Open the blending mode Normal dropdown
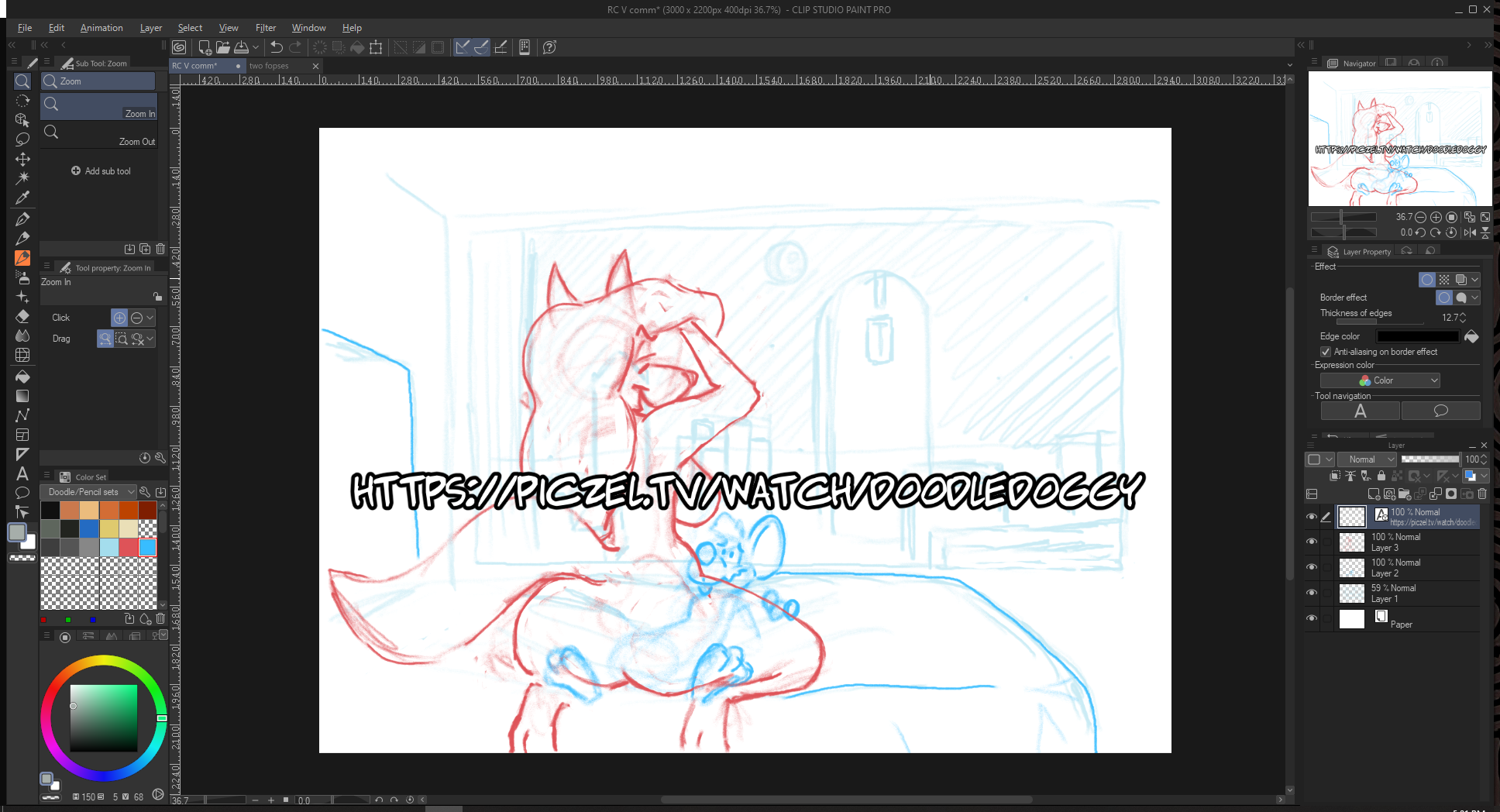 point(1368,459)
